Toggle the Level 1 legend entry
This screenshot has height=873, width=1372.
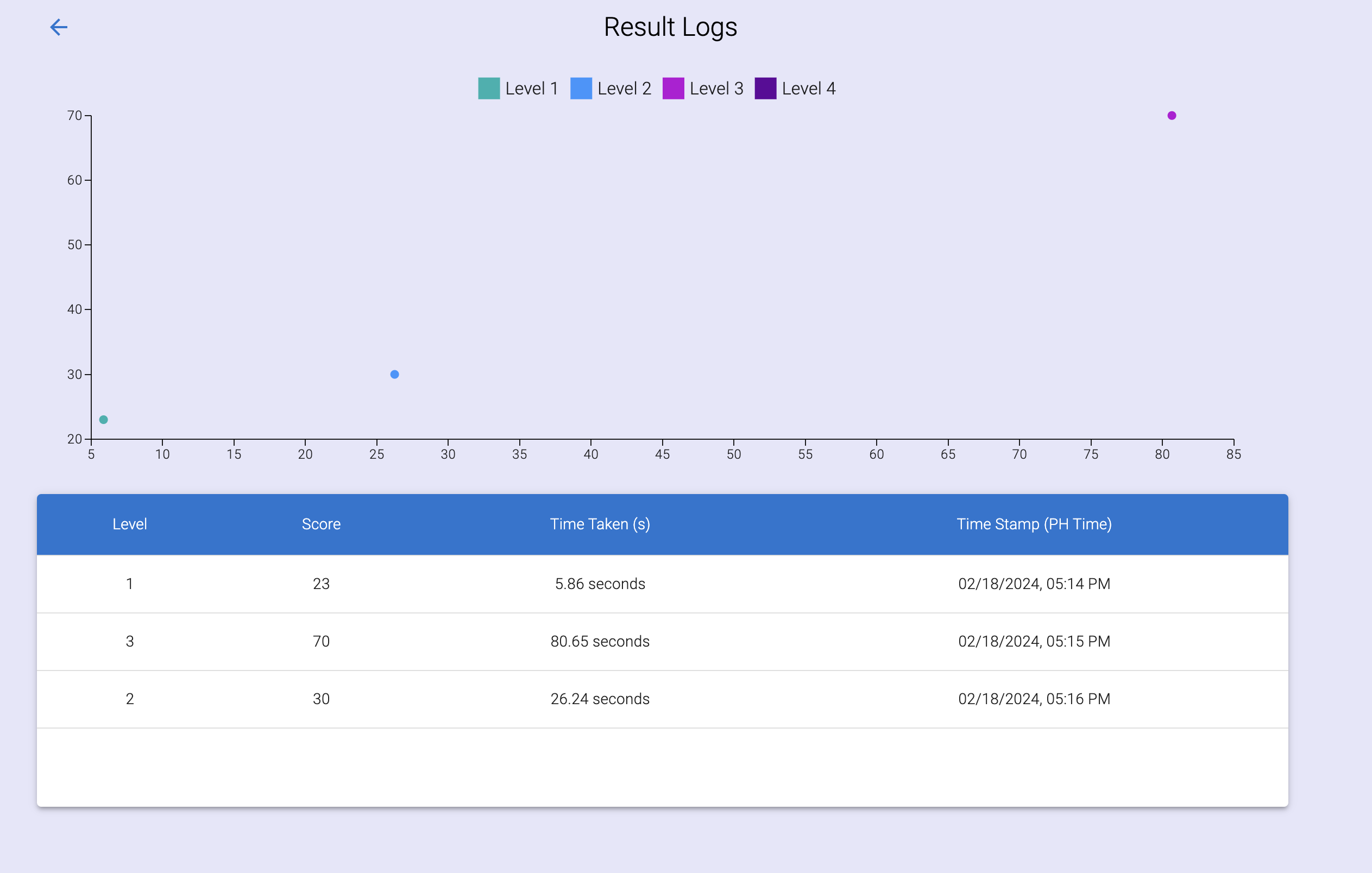click(519, 88)
